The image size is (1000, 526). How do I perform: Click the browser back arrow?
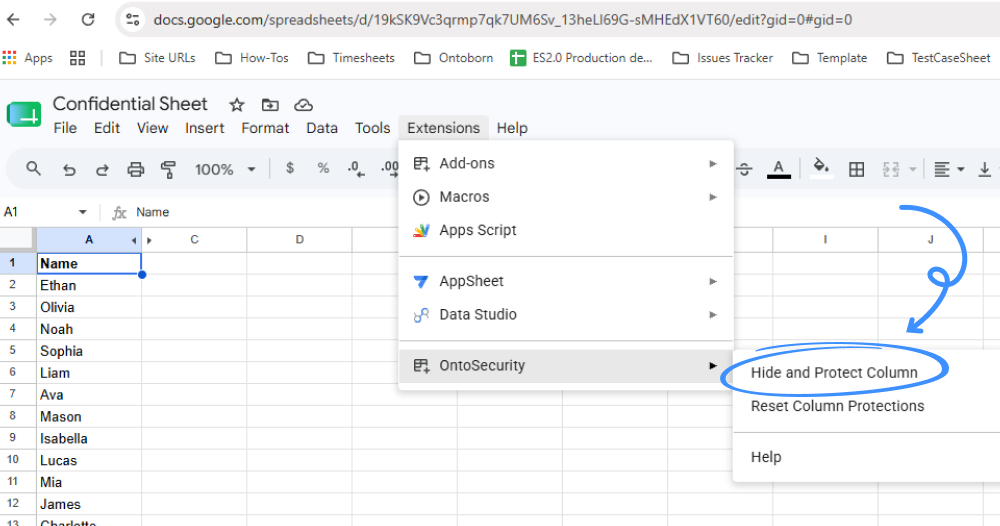click(13, 20)
